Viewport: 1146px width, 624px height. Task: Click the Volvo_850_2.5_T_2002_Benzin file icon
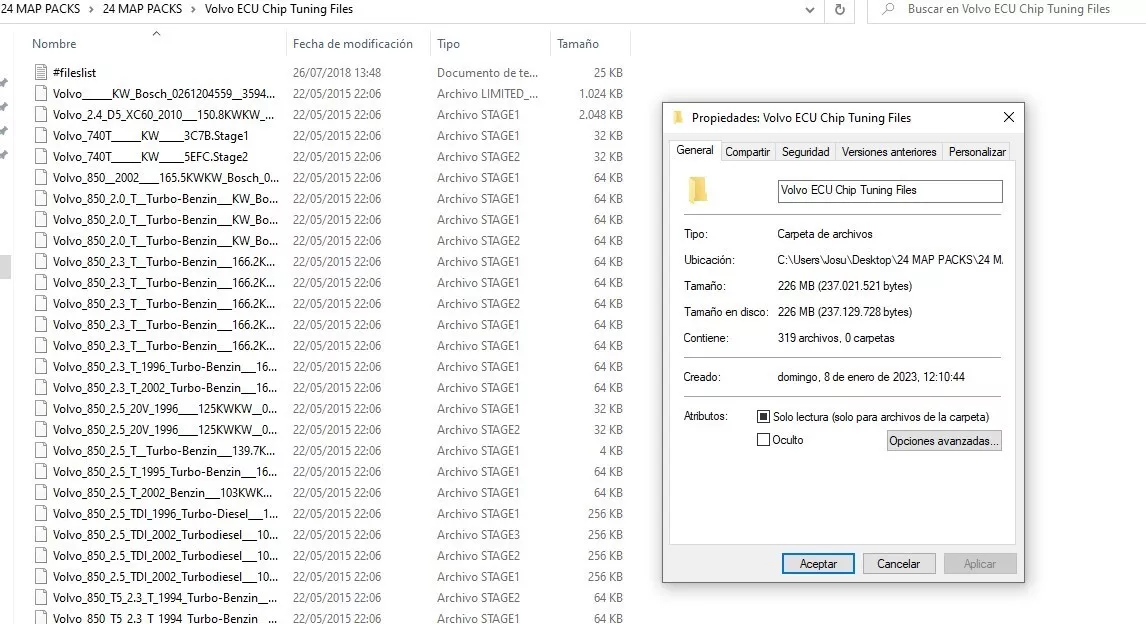41,493
